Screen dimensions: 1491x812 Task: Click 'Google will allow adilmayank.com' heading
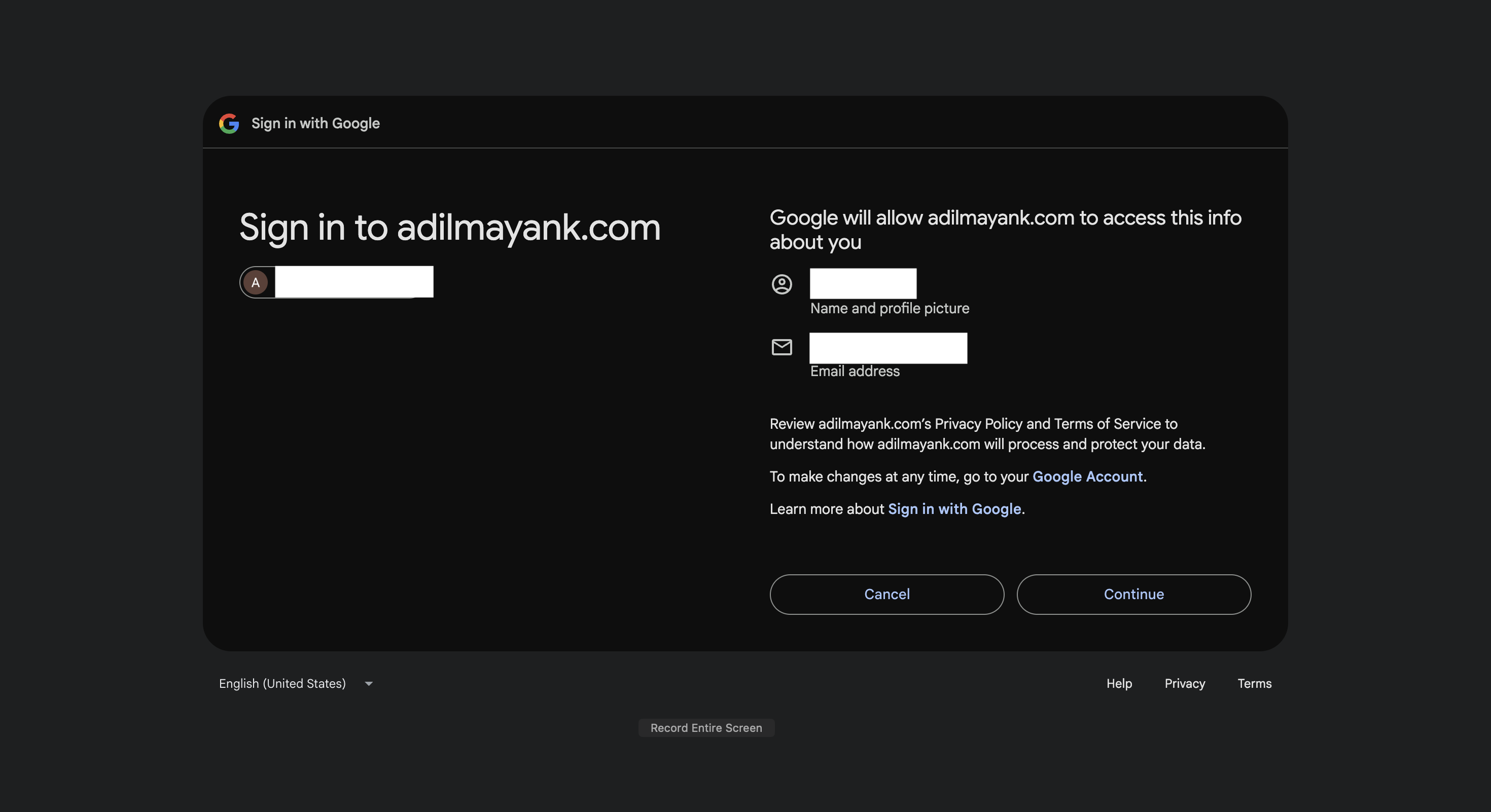[1005, 230]
